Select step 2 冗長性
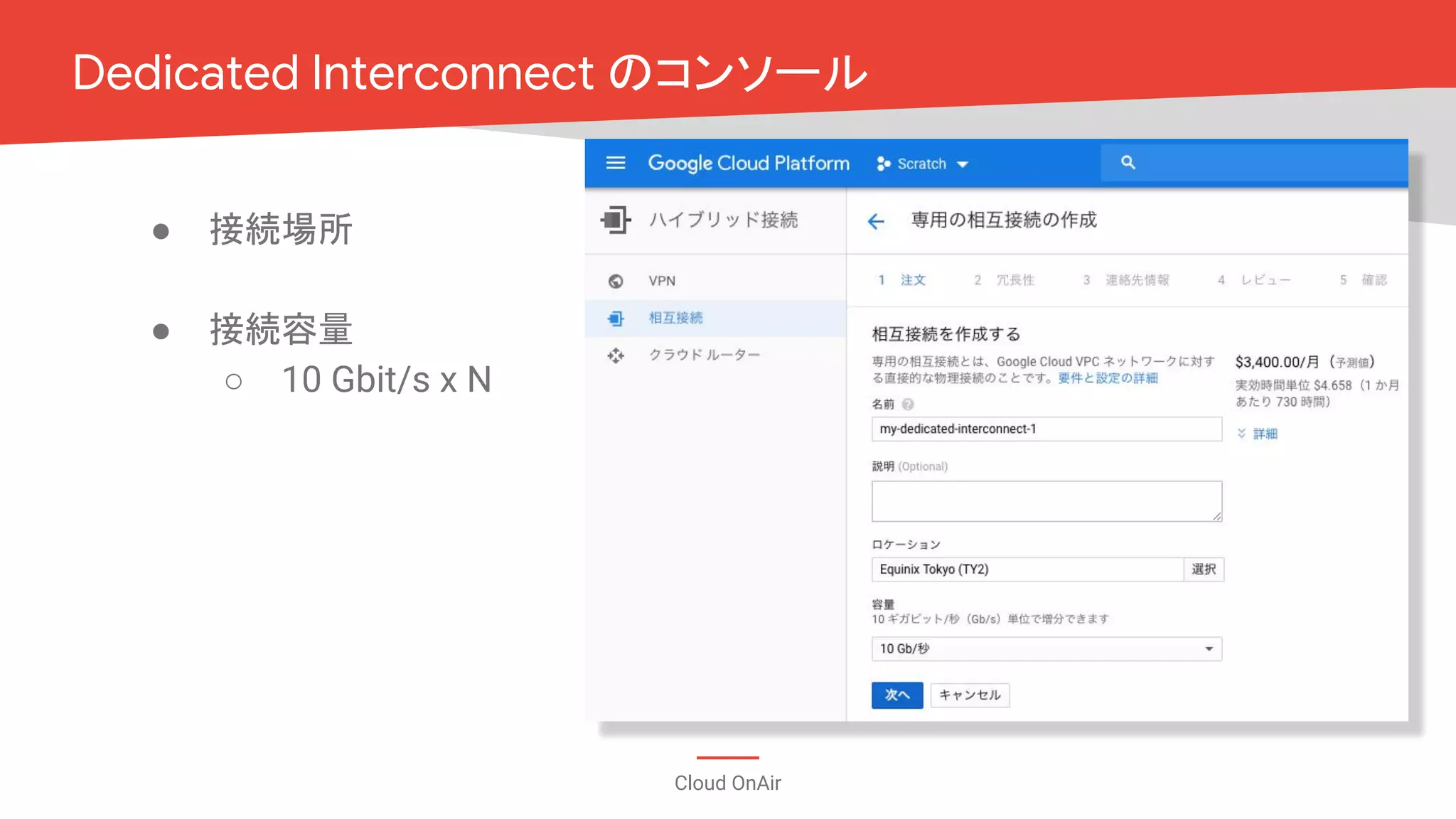Viewport: 1456px width, 819px height. pyautogui.click(x=1004, y=280)
